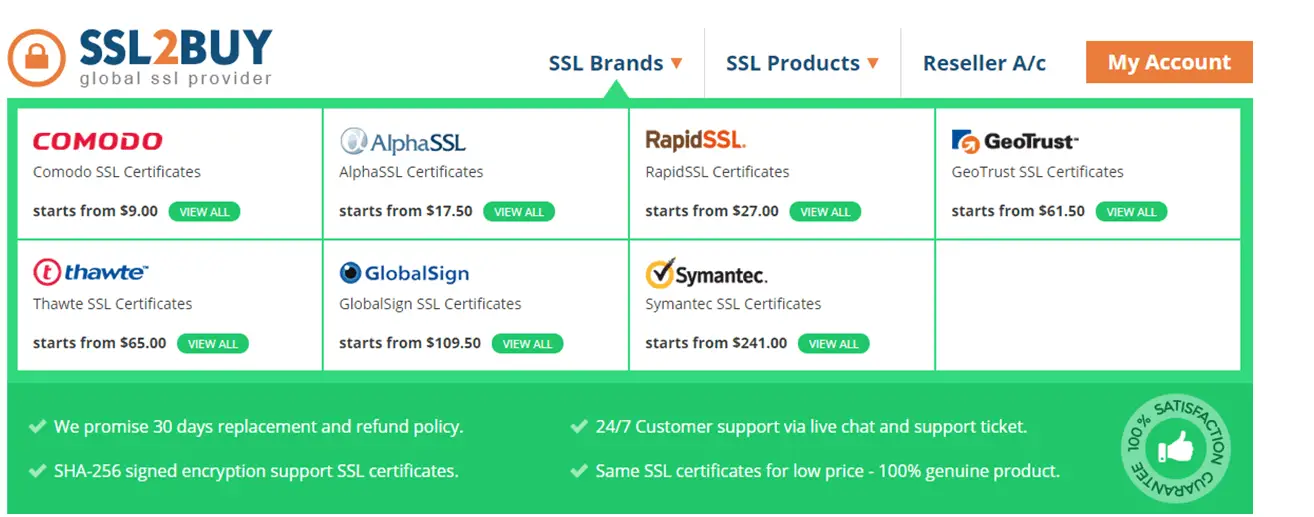Image resolution: width=1314 pixels, height=517 pixels.
Task: Click the 'Thawte SSL Certificates' text
Action: pos(112,304)
